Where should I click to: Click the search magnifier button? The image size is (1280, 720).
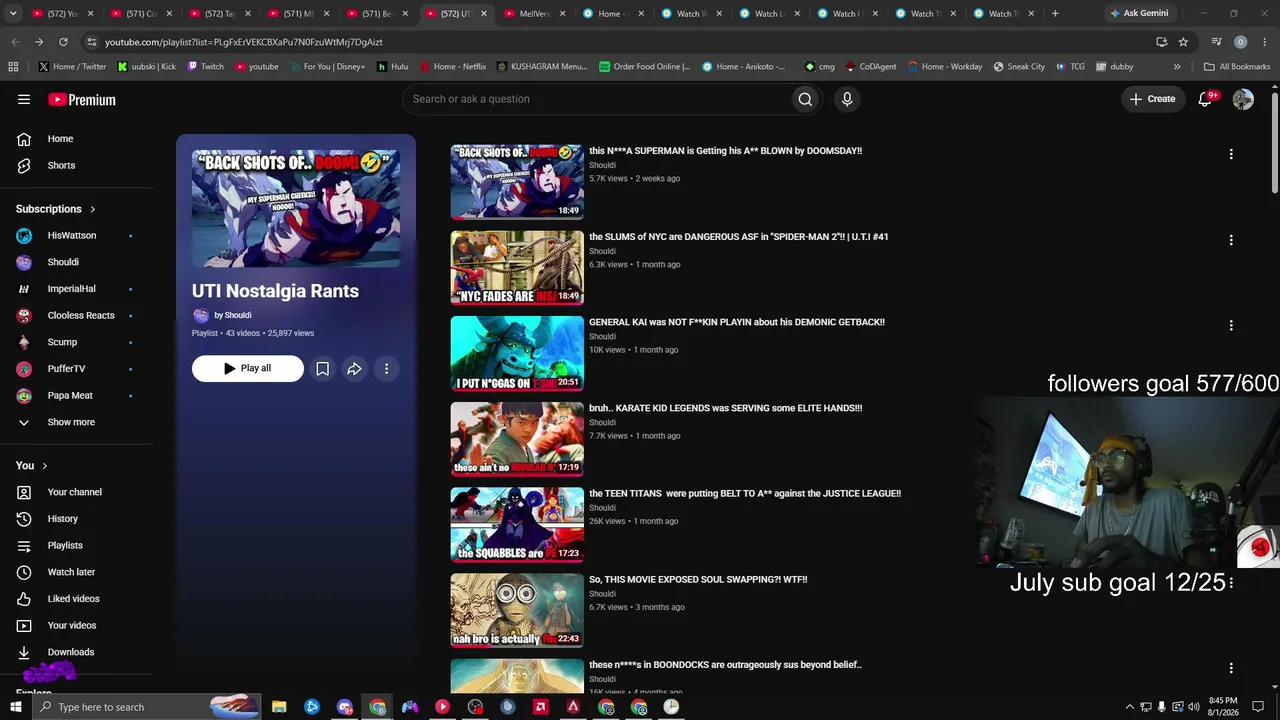(x=805, y=99)
